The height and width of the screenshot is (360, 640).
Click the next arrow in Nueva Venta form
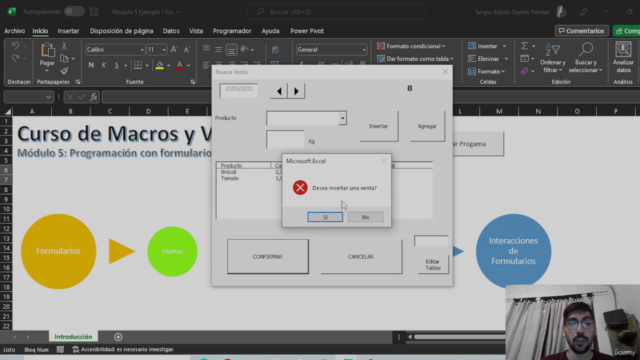click(x=296, y=91)
